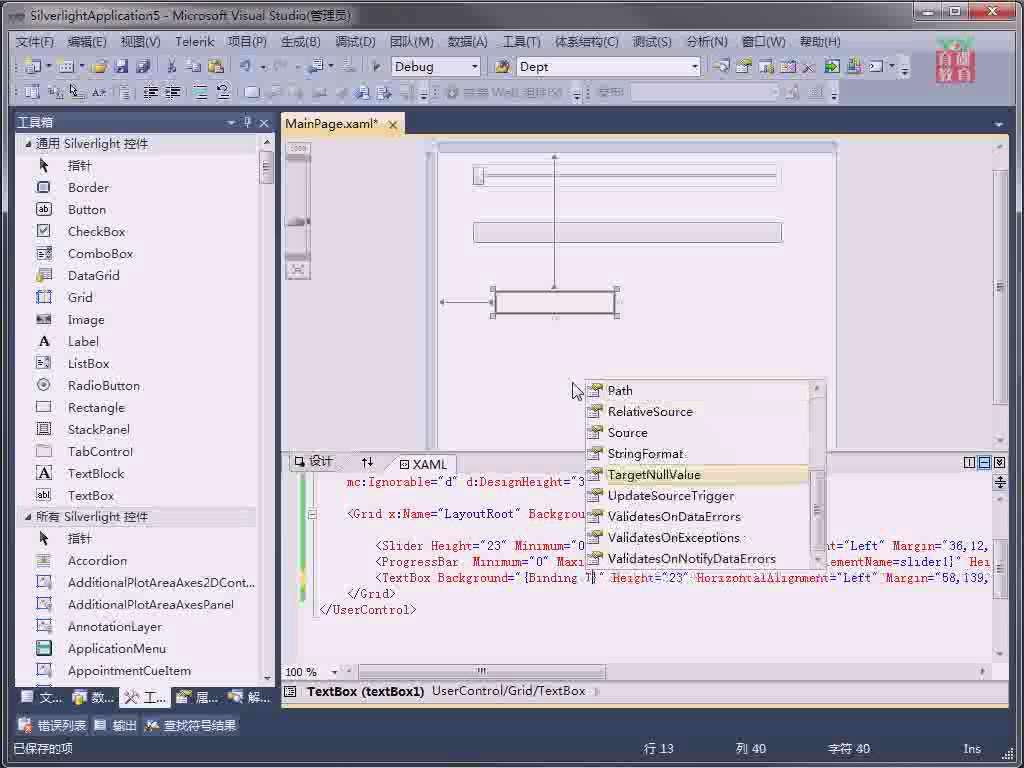Switch to the 错误列表 tab

(x=53, y=725)
